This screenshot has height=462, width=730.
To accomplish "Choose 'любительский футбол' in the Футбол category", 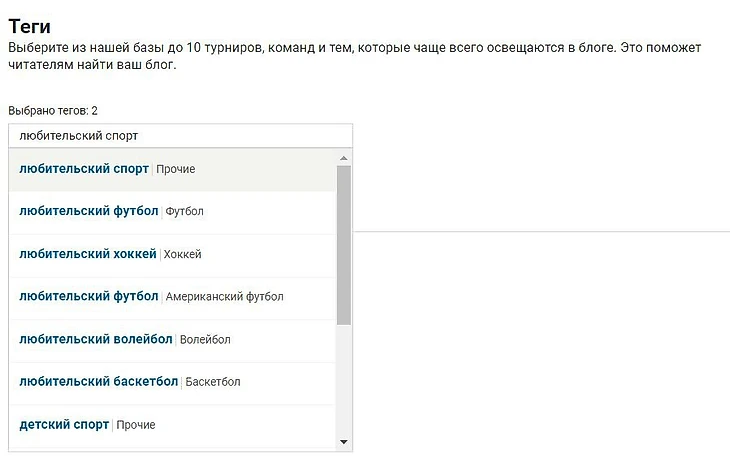I will (x=89, y=211).
